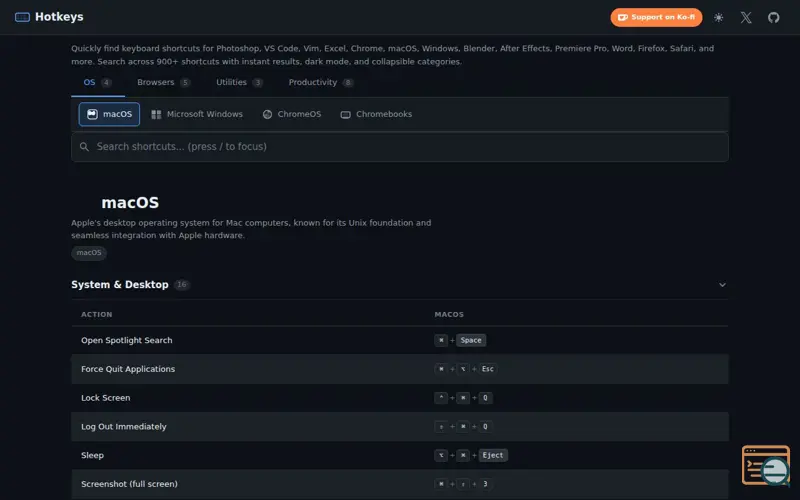The image size is (800, 500).
Task: Click the macOS tag pill
Action: pyautogui.click(x=89, y=253)
